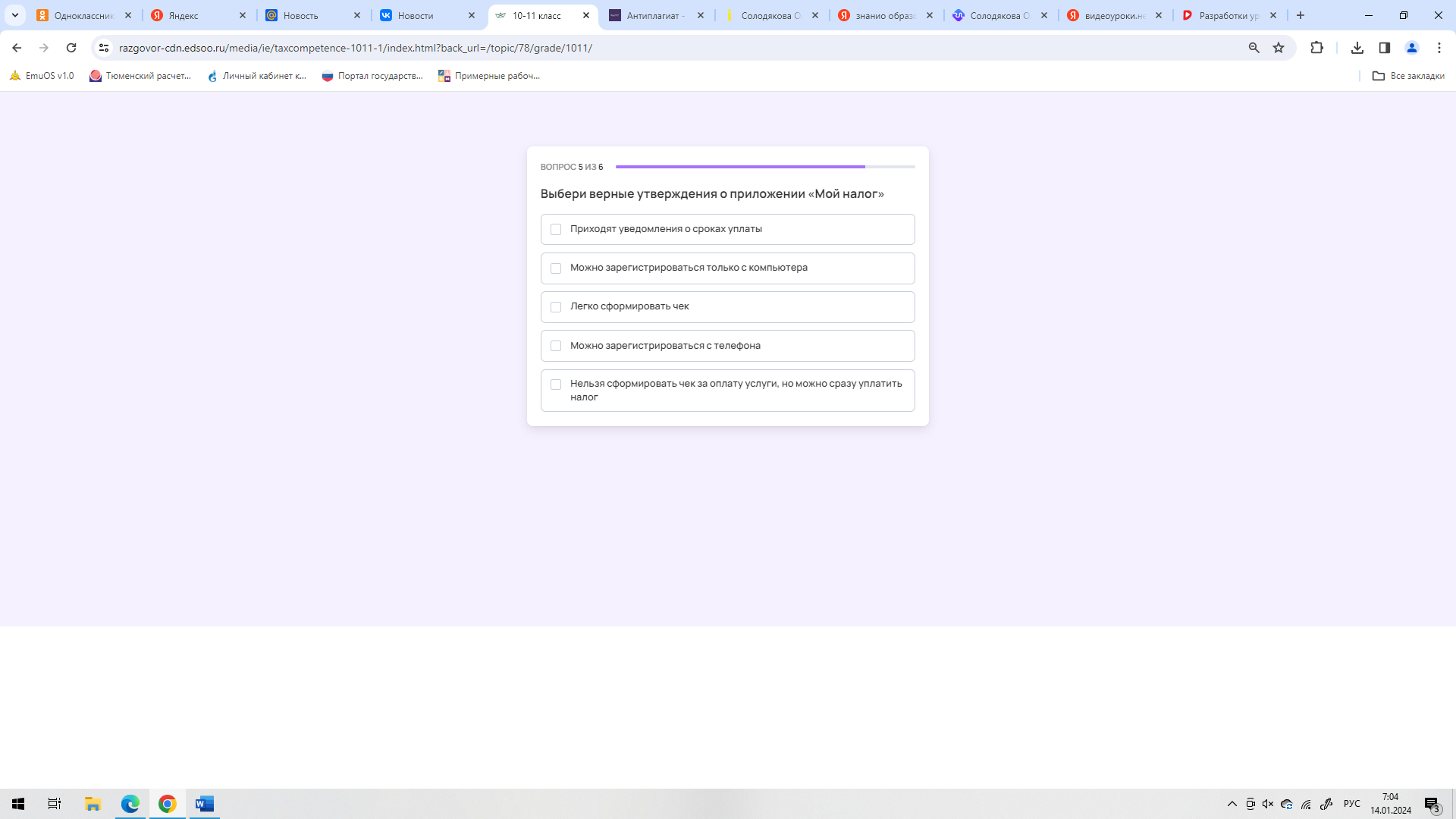Open site information icon in address bar
This screenshot has width=1456, height=819.
104,48
